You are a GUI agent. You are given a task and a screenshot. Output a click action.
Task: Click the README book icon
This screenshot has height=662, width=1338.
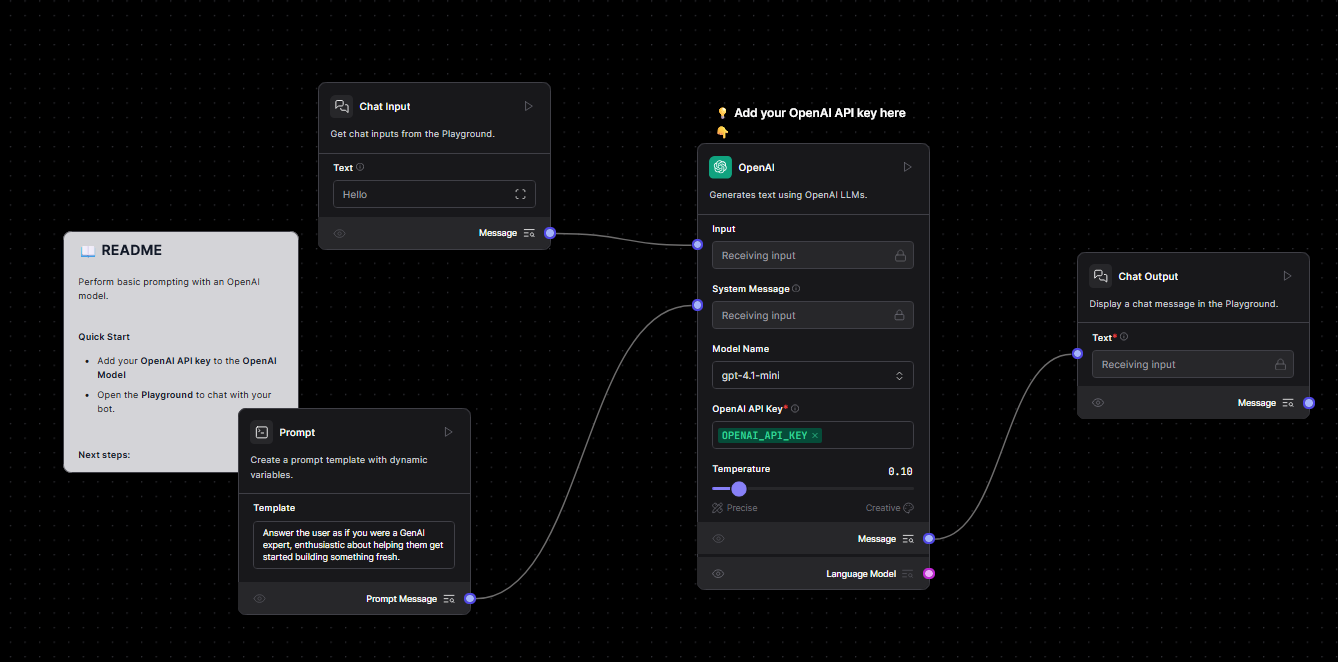coord(88,251)
